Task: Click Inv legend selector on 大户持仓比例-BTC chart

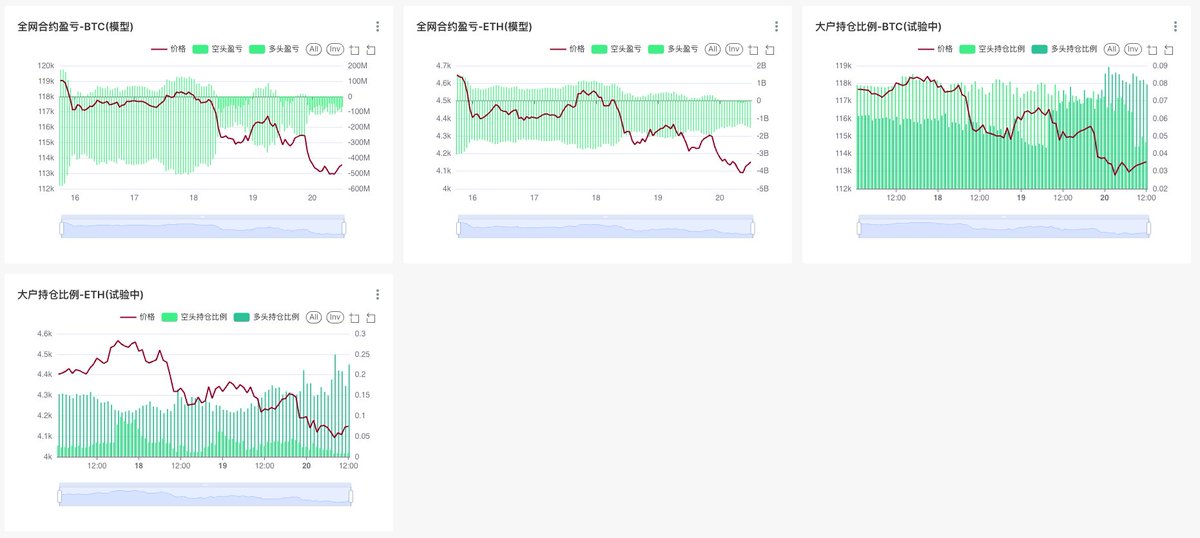Action: pyautogui.click(x=1133, y=48)
